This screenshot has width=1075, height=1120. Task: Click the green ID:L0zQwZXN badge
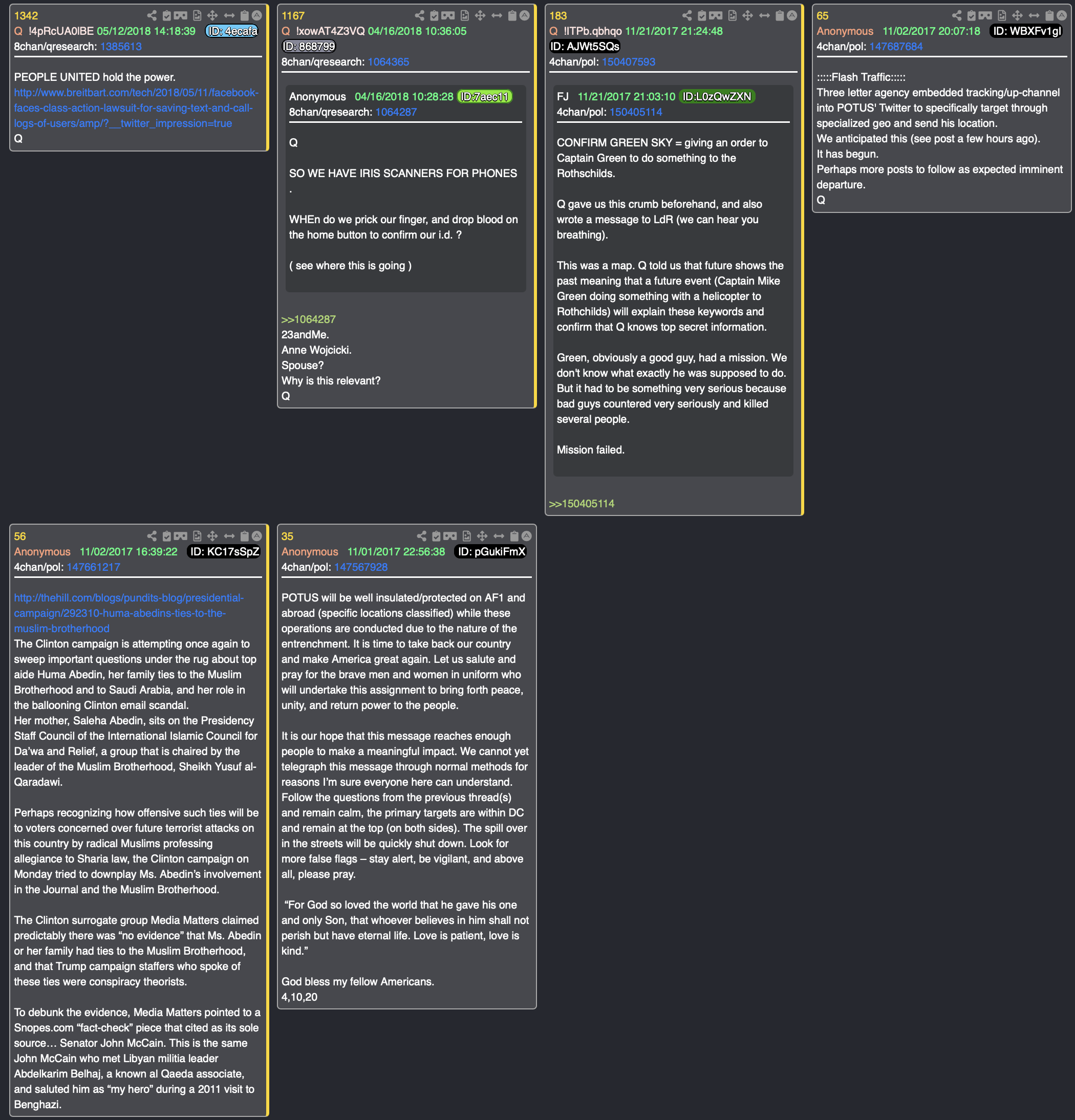(717, 97)
